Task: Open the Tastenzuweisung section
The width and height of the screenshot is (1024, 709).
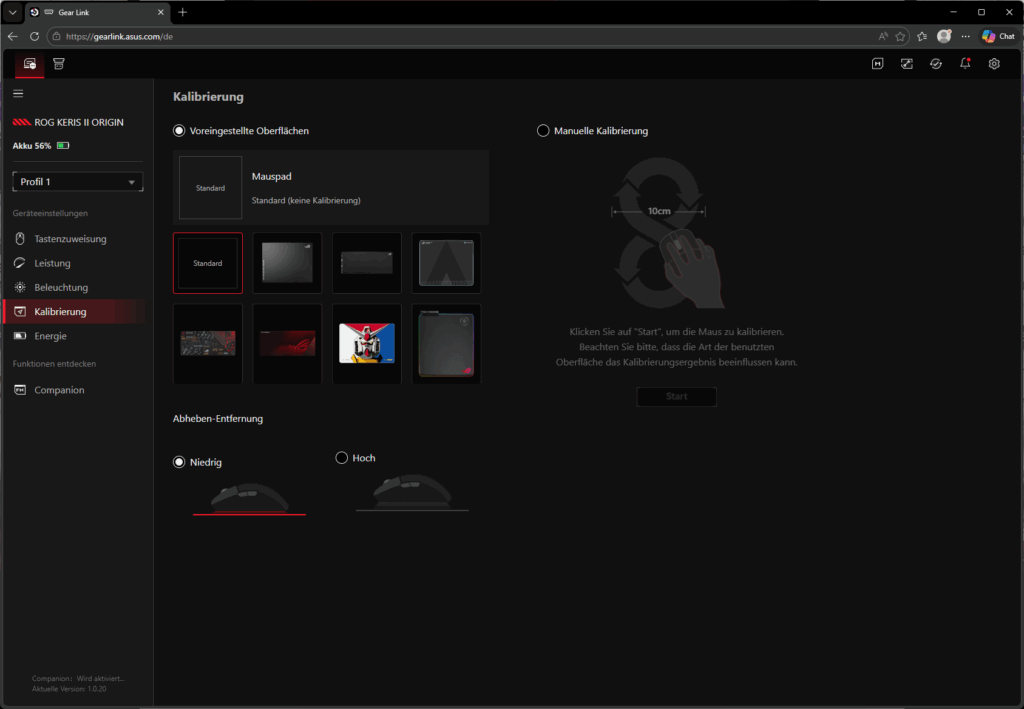Action: click(x=70, y=239)
